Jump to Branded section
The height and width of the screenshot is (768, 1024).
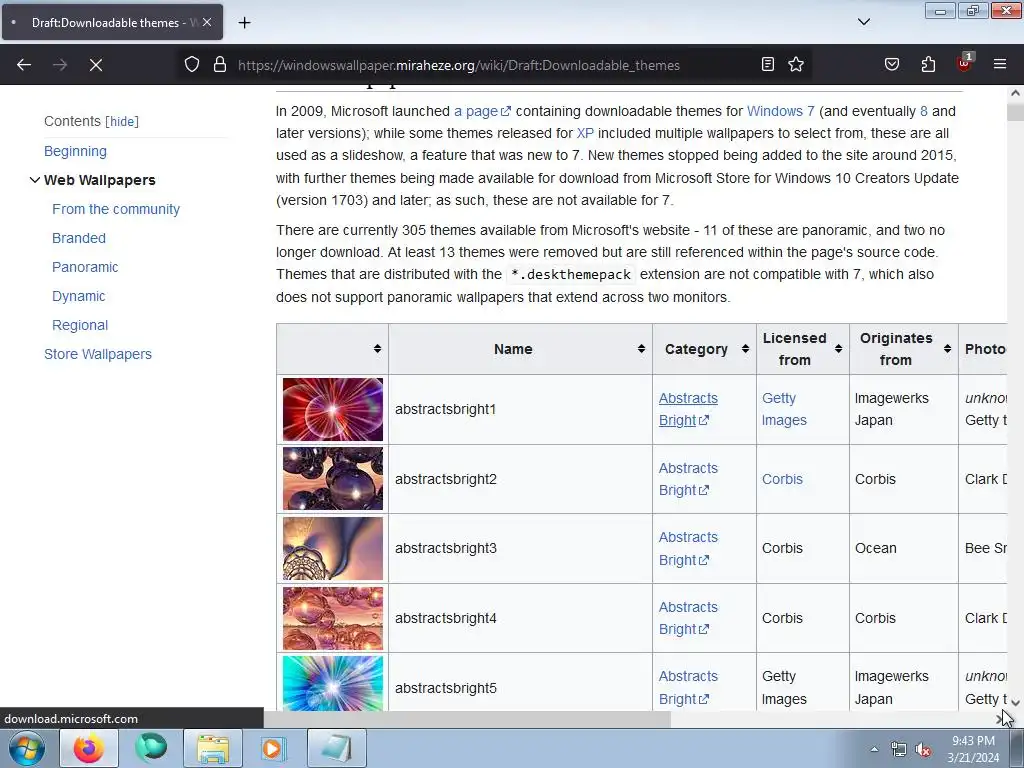tap(78, 238)
